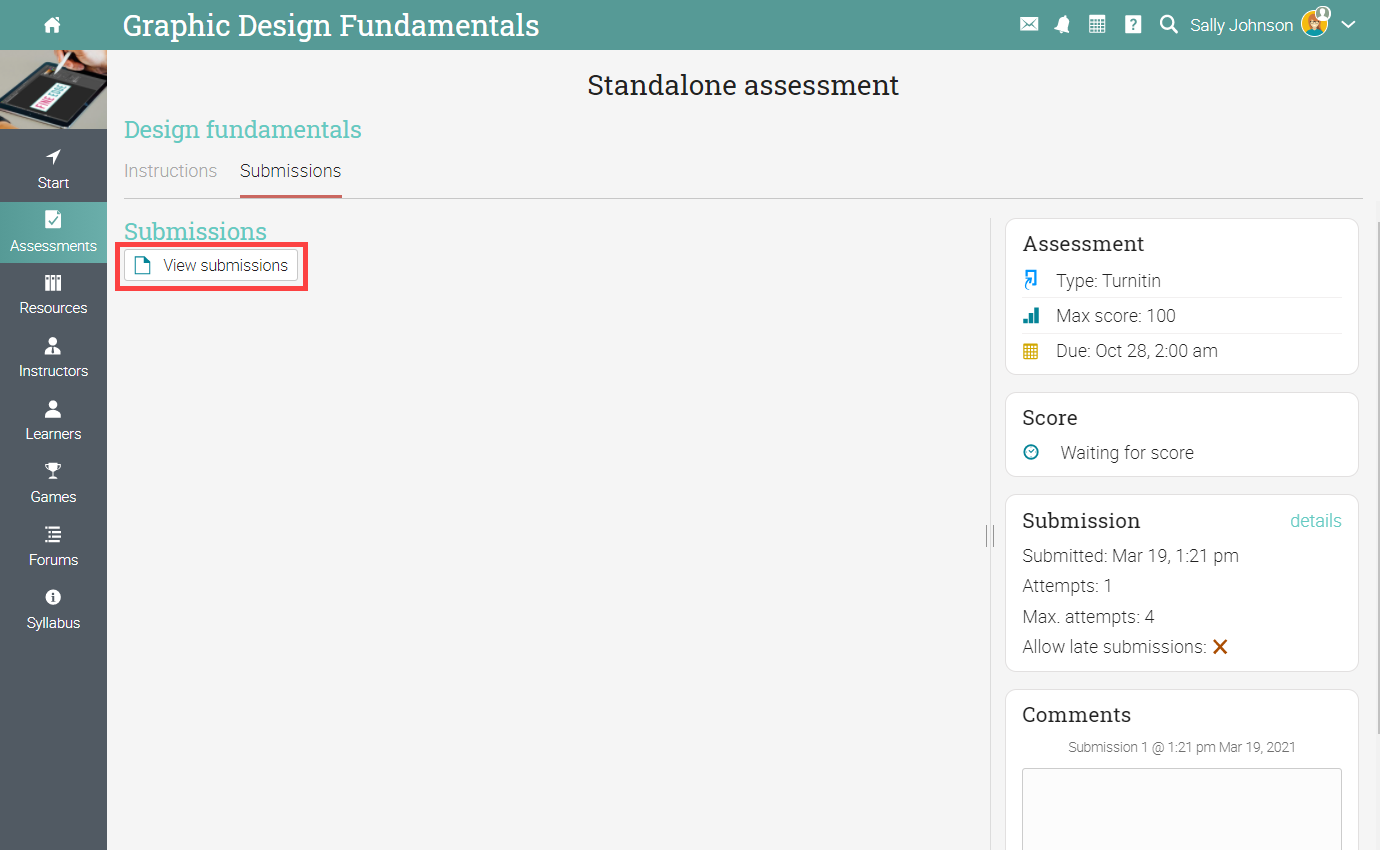The image size is (1380, 850).
Task: Click the Graphic Design Fundamentals title
Action: click(331, 25)
